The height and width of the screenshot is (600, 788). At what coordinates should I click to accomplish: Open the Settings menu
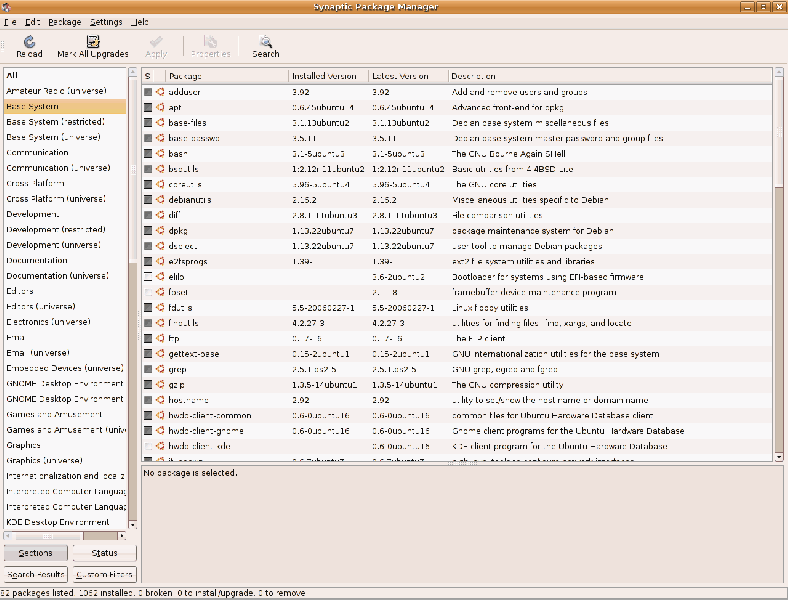pyautogui.click(x=106, y=22)
